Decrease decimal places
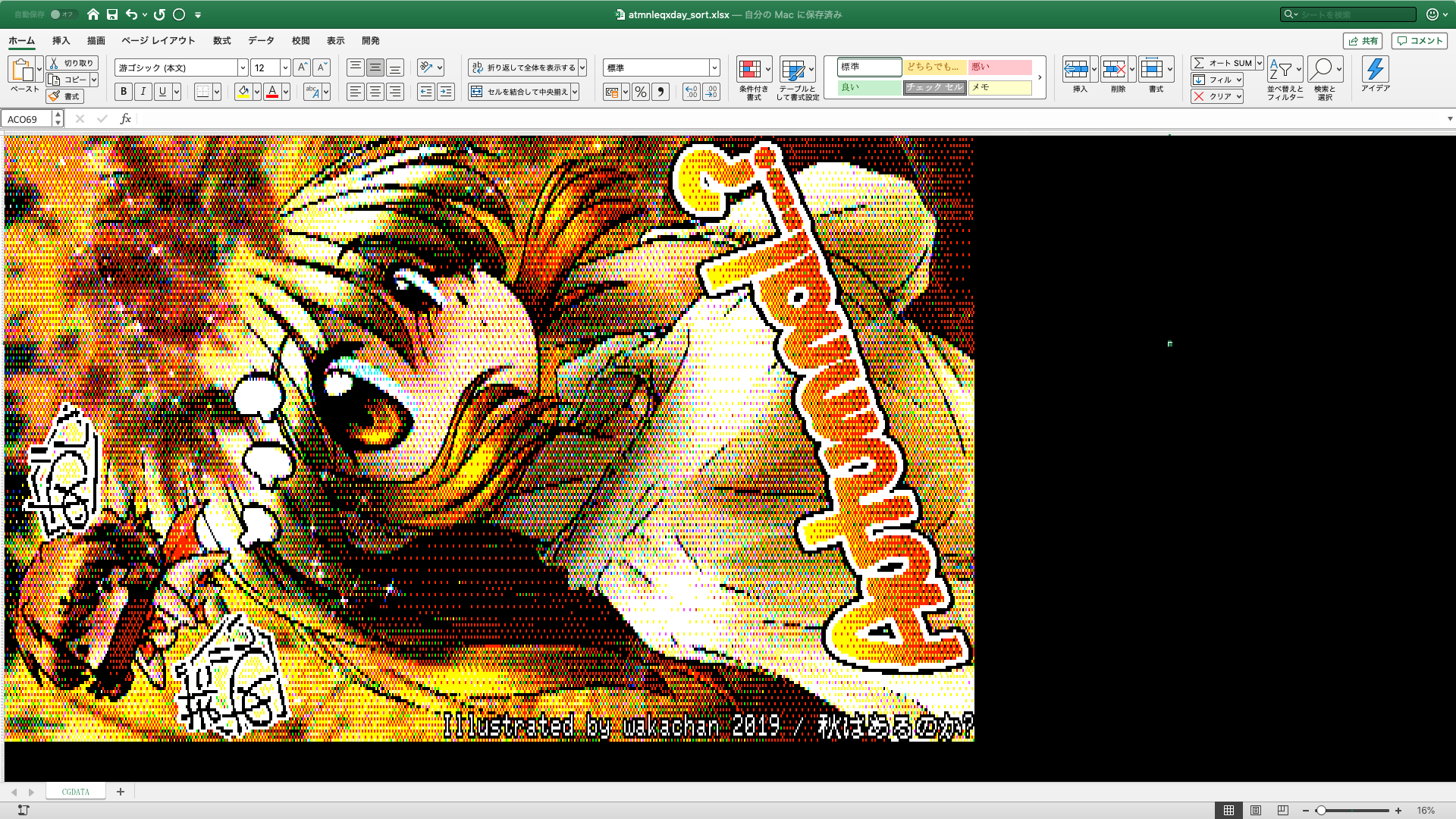Viewport: 1456px width, 819px height. (x=711, y=92)
